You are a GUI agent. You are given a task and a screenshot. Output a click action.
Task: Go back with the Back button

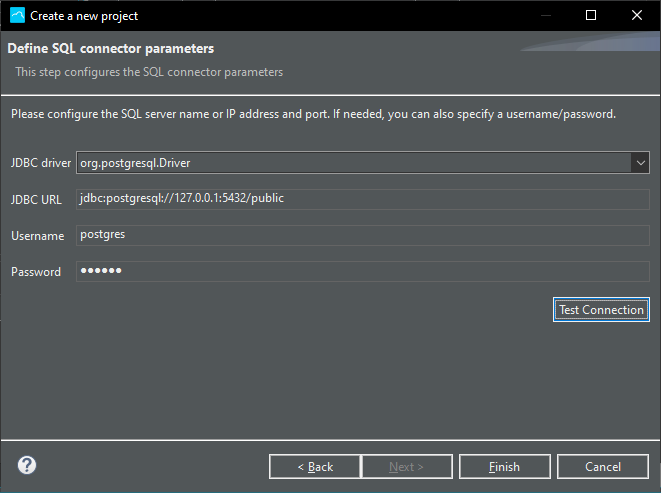(x=315, y=466)
